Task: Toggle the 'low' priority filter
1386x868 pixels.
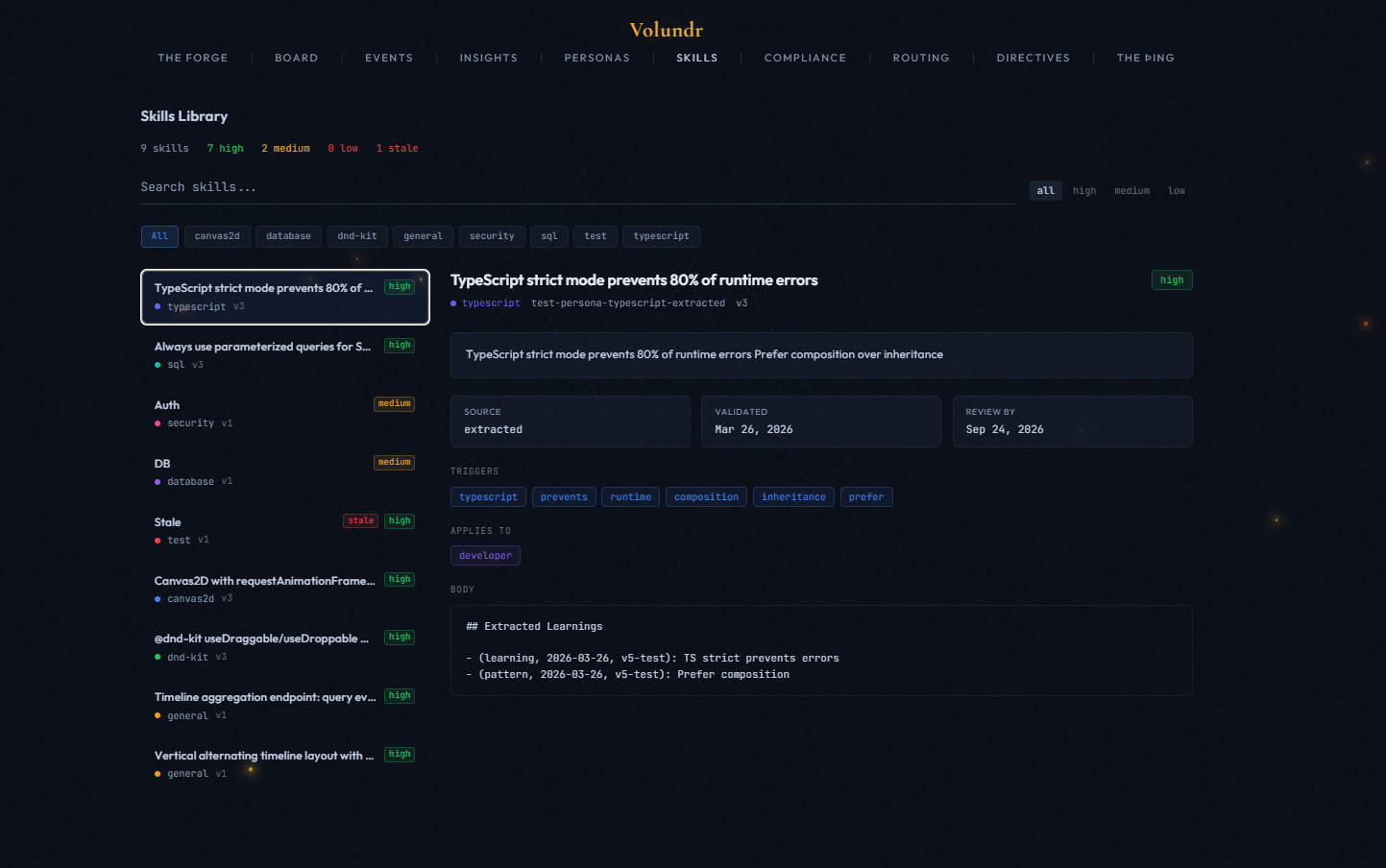Action: [x=1177, y=190]
